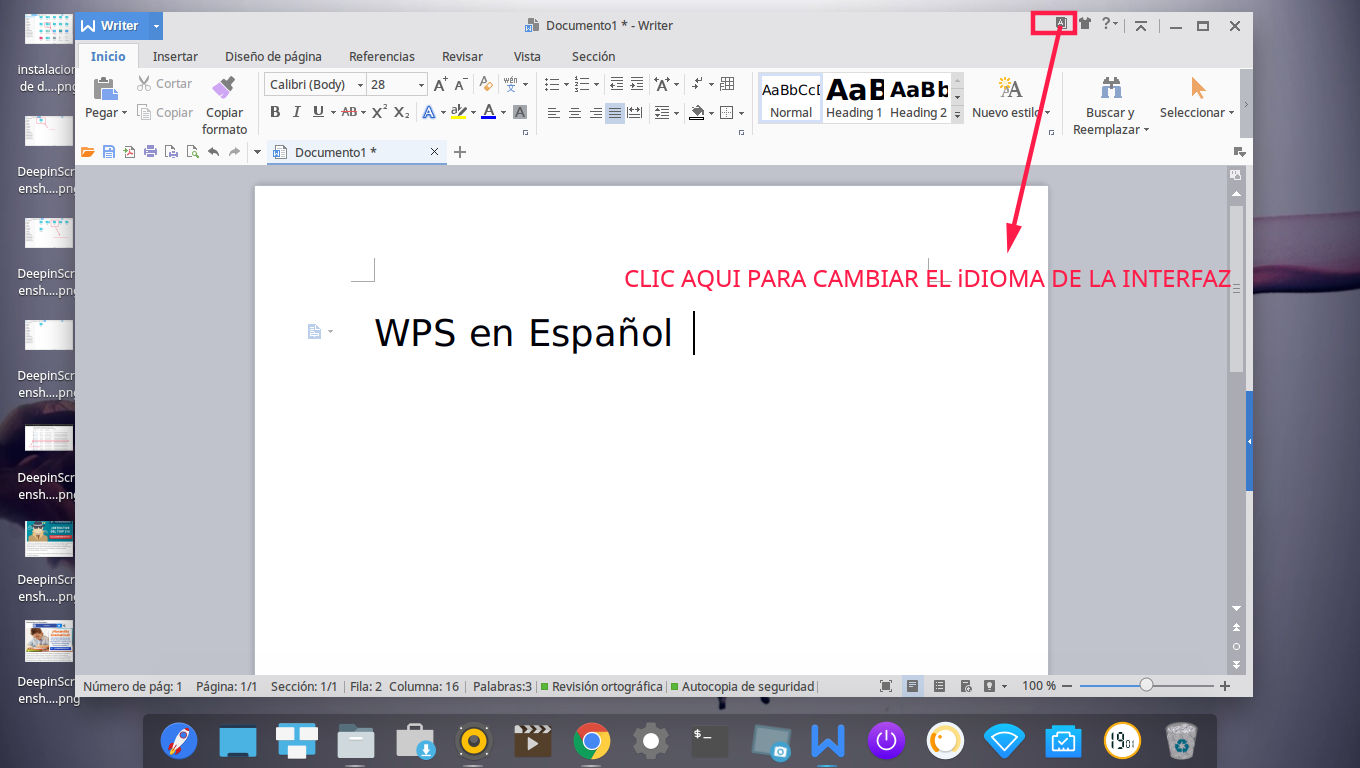Toggle bold formatting

[275, 112]
